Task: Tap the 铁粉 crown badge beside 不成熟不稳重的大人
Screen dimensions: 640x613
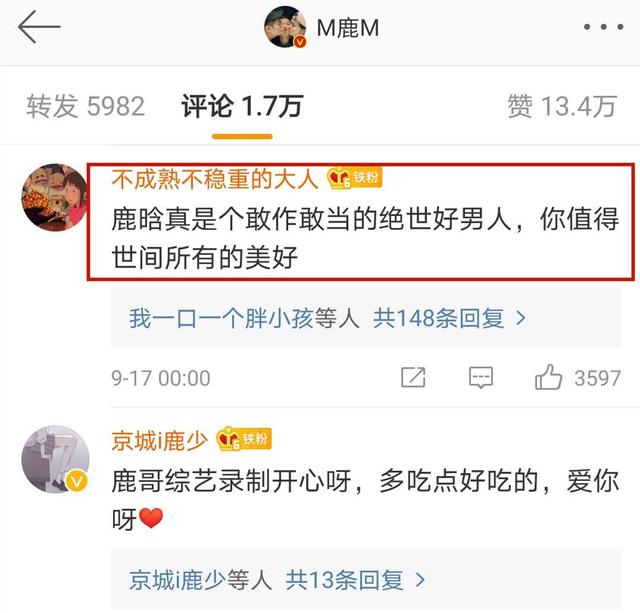Action: [354, 178]
